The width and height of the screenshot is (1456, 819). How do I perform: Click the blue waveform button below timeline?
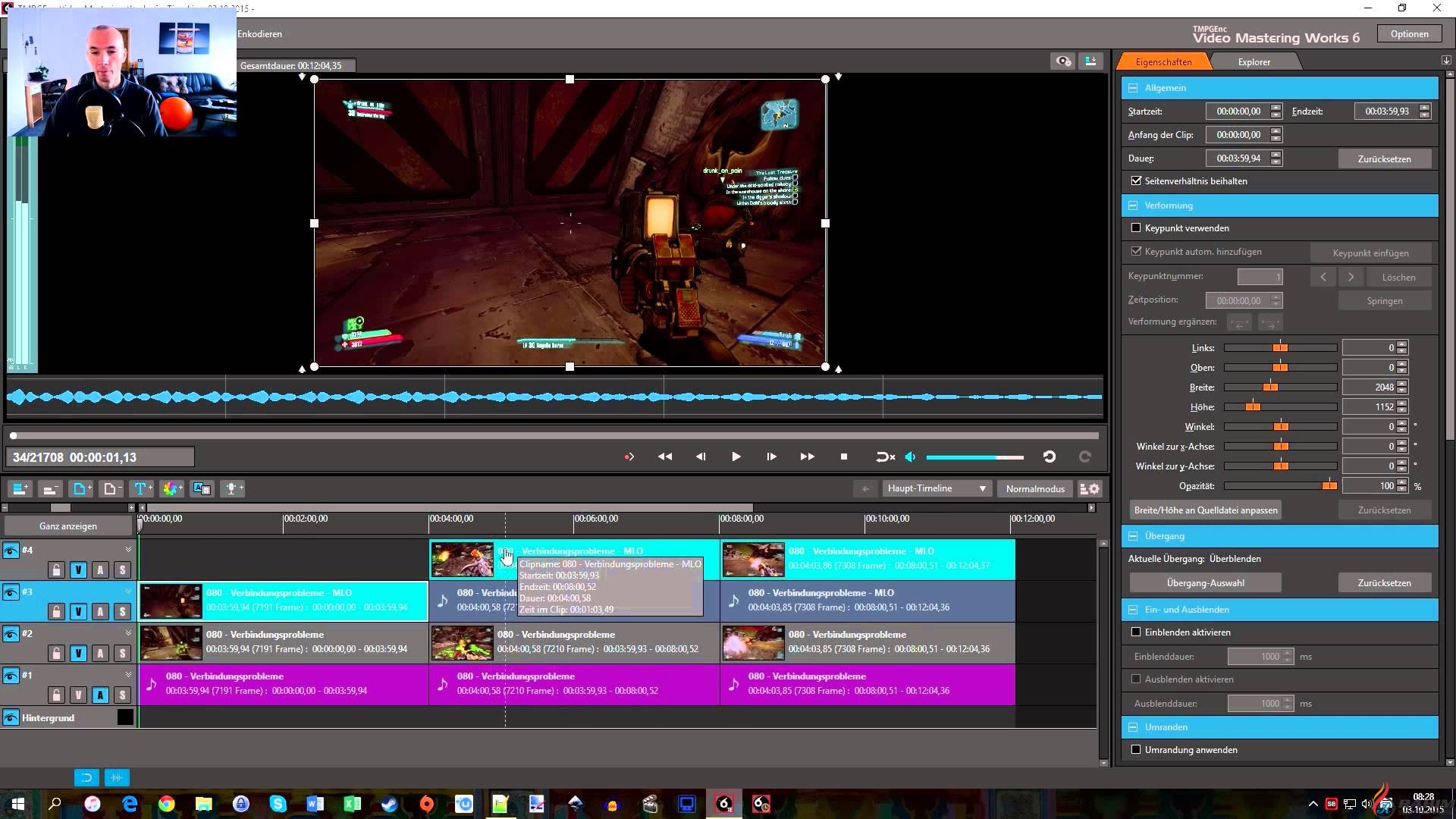(x=117, y=777)
